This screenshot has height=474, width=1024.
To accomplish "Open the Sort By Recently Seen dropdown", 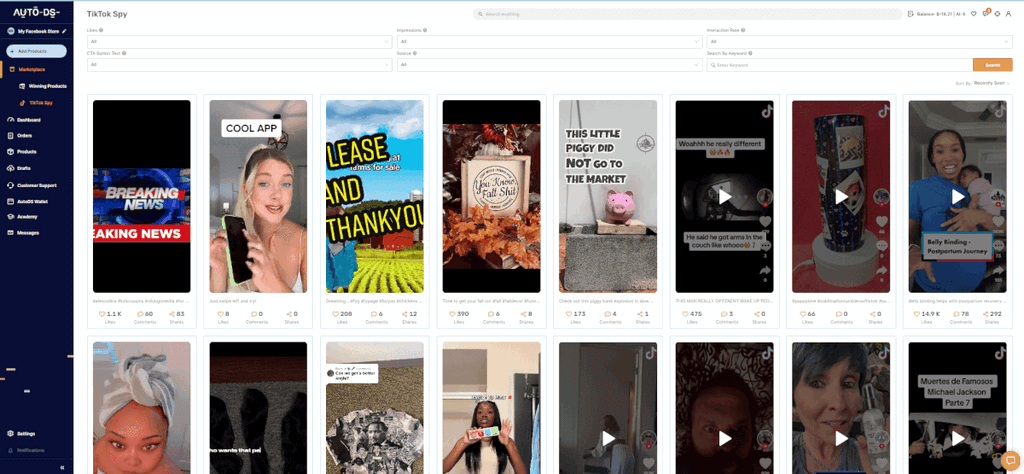I will pos(993,84).
